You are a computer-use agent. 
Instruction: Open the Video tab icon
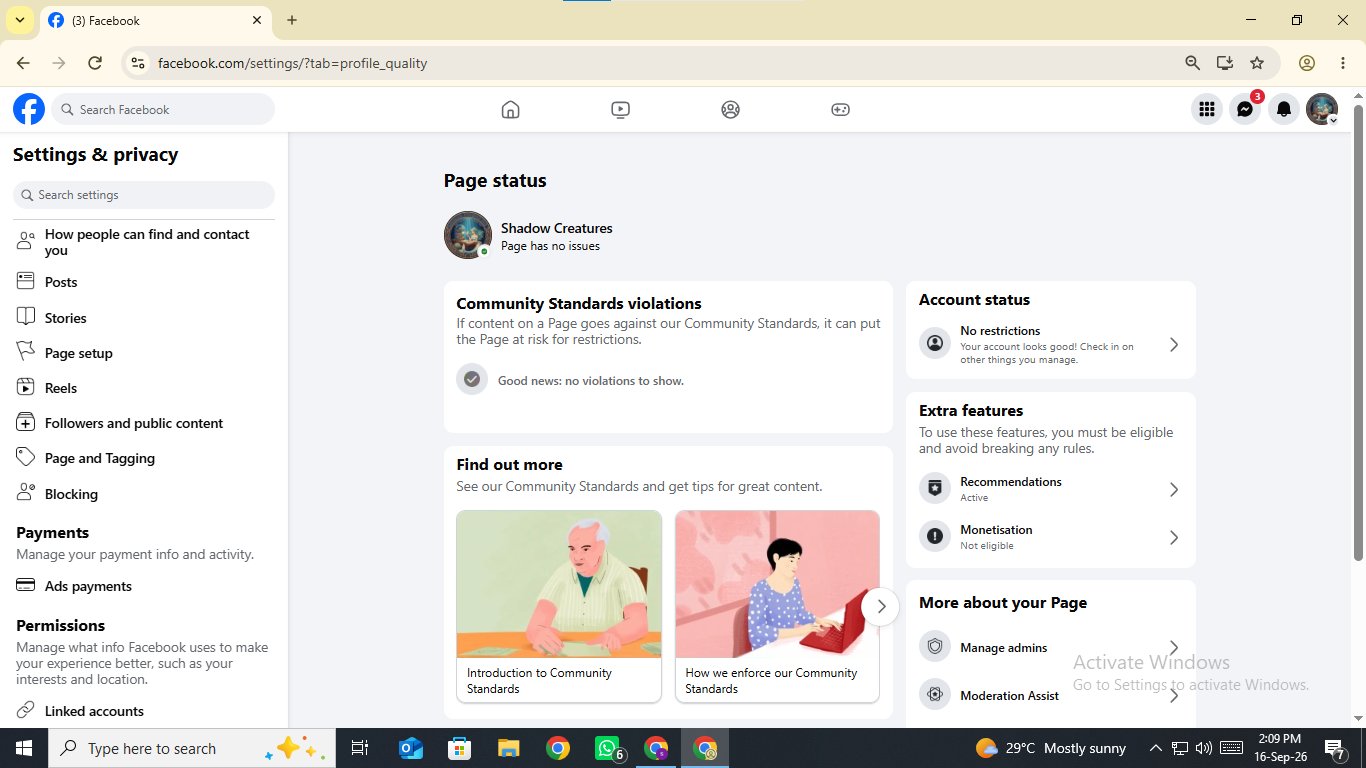pyautogui.click(x=620, y=110)
